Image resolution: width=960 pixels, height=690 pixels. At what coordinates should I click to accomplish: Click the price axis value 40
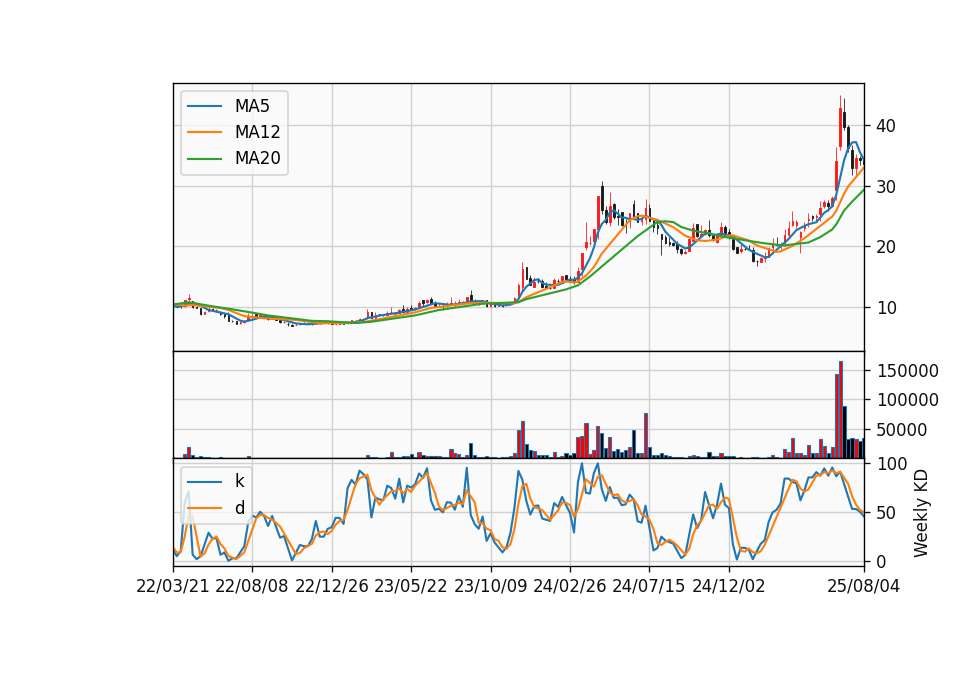pos(886,126)
